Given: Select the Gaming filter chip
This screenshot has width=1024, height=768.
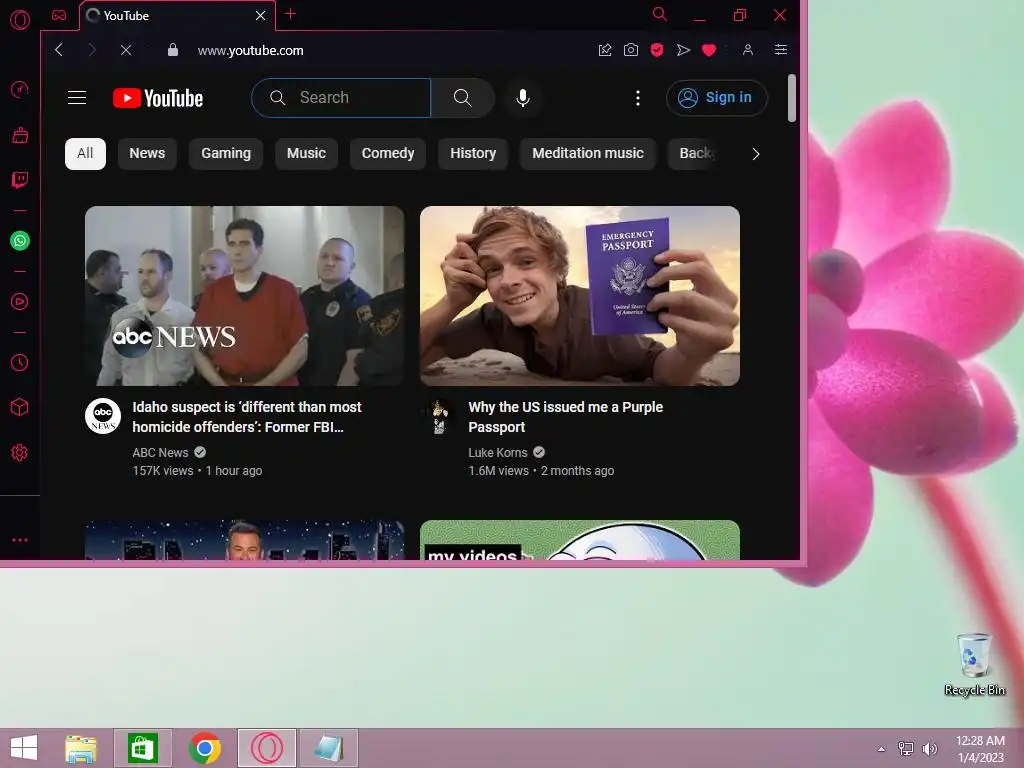Looking at the screenshot, I should 226,153.
